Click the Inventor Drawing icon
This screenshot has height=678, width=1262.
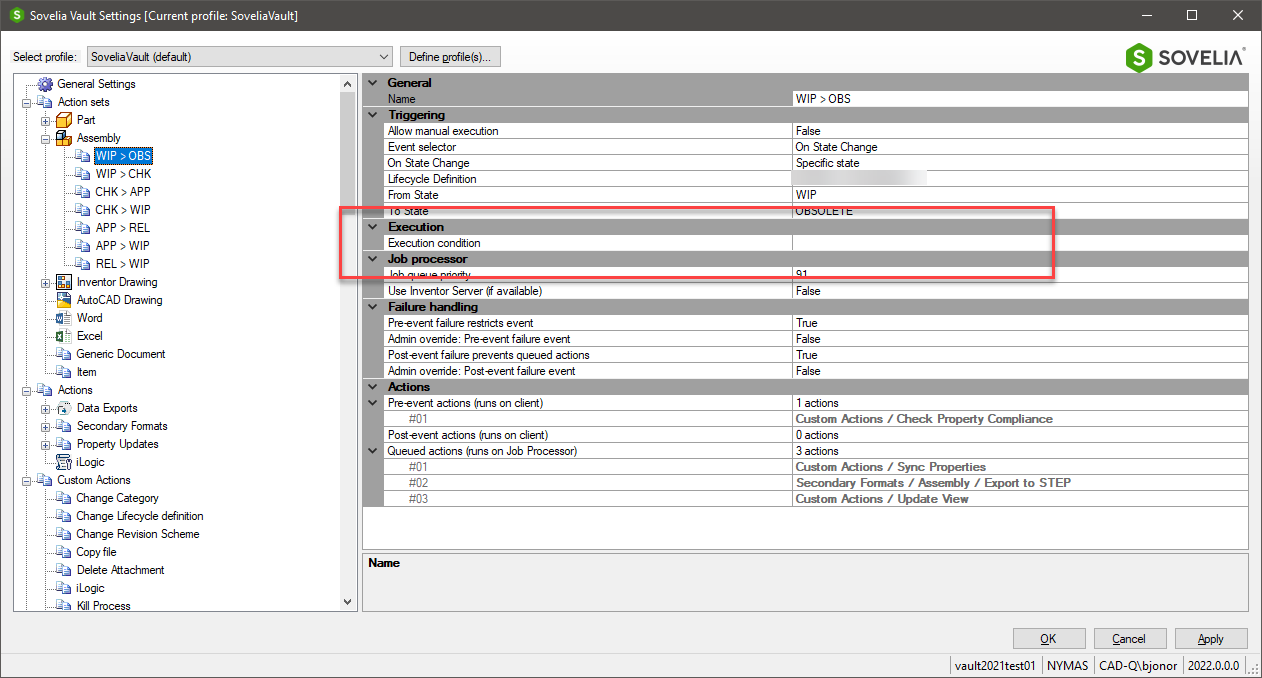click(64, 282)
